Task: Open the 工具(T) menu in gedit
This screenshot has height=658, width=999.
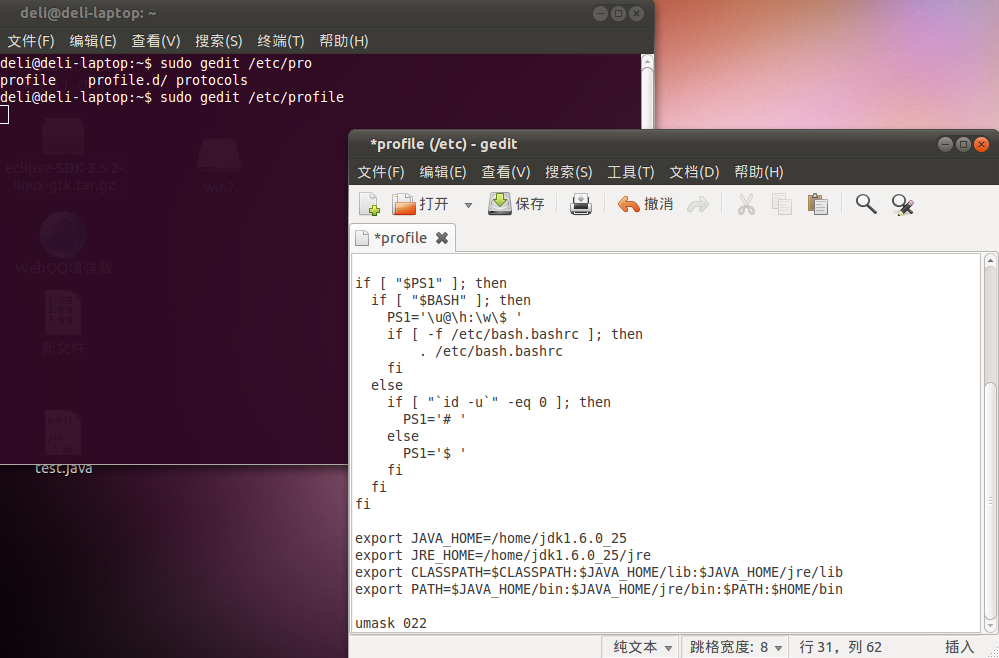Action: tap(628, 171)
